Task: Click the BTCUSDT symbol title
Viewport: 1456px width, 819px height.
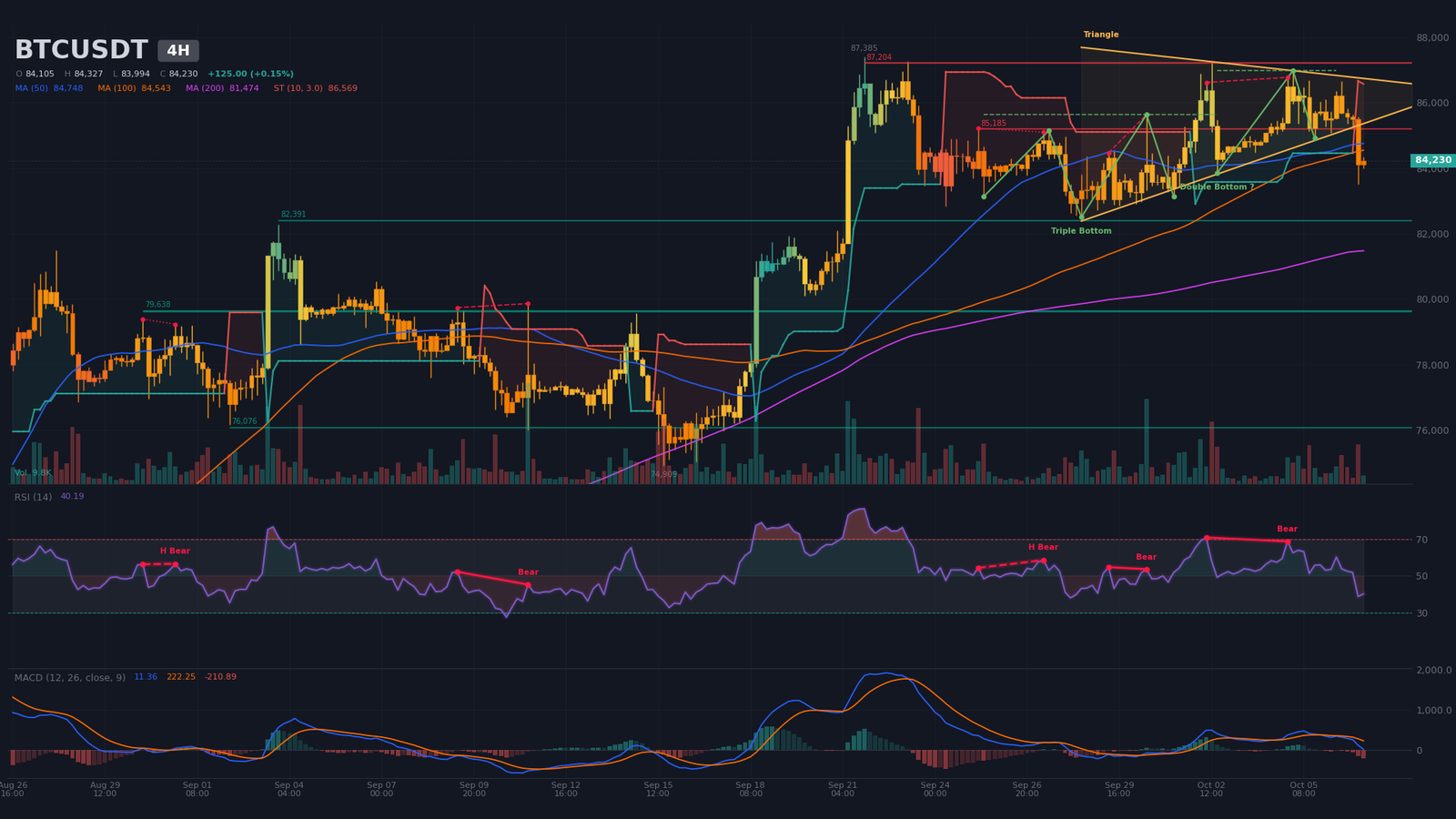Action: click(x=81, y=50)
